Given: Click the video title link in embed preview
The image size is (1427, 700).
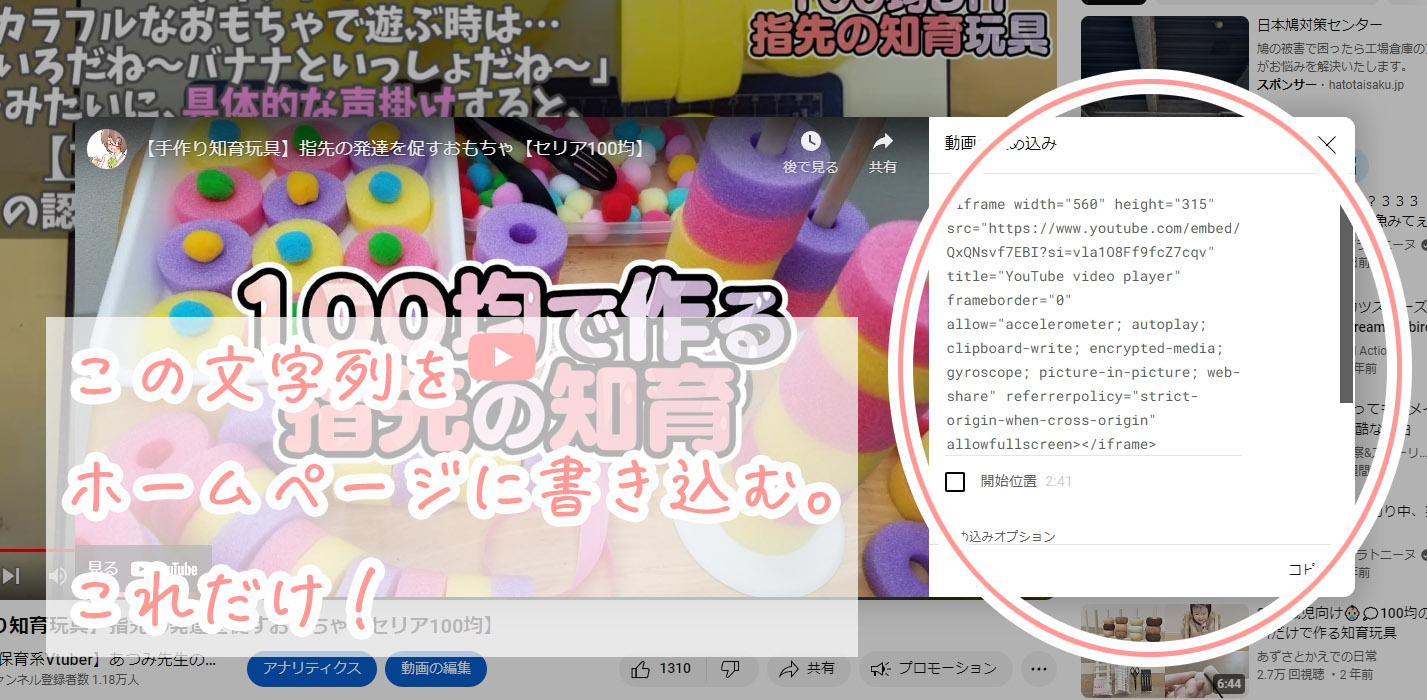Looking at the screenshot, I should tap(394, 149).
